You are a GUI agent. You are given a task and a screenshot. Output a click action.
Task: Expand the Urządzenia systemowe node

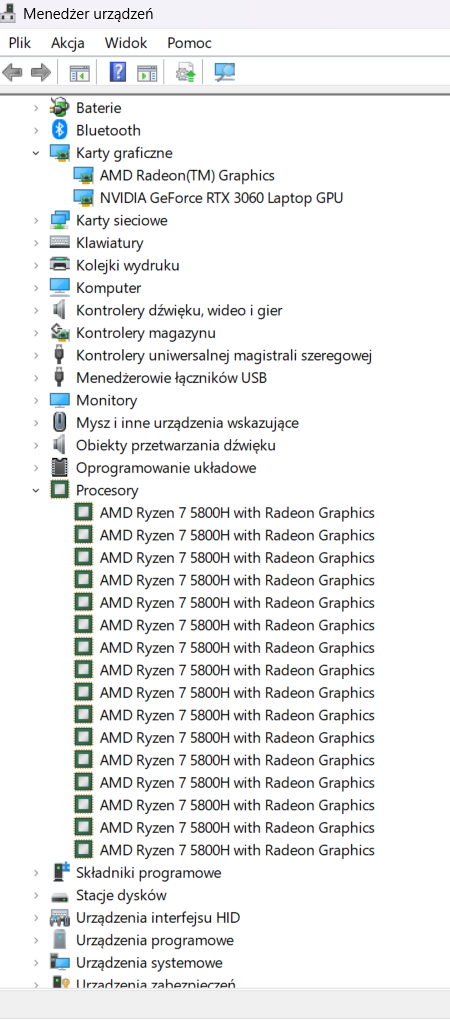[x=36, y=963]
